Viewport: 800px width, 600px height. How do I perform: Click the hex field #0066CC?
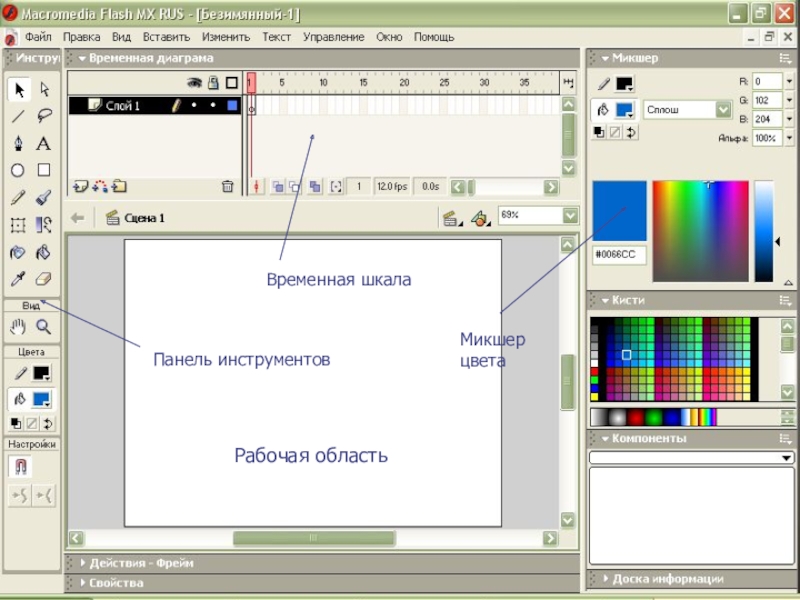click(x=619, y=255)
